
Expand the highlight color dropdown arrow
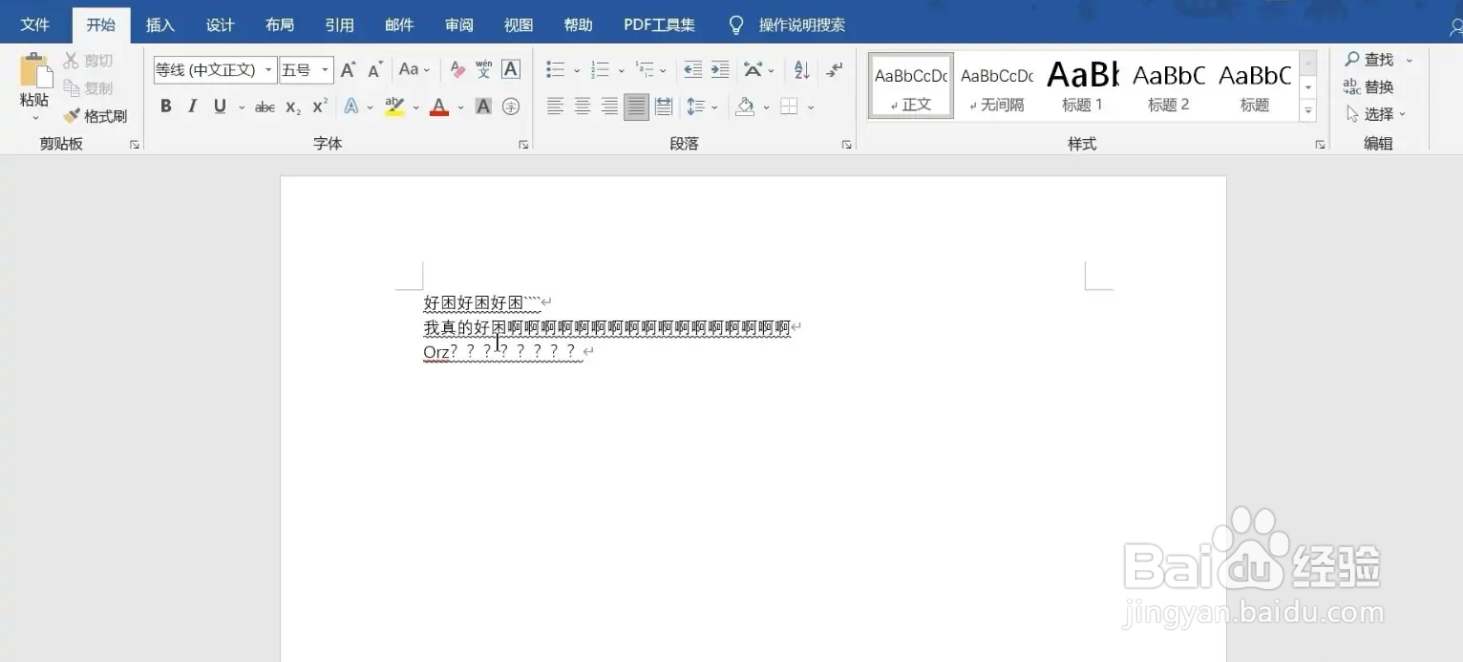tap(416, 107)
